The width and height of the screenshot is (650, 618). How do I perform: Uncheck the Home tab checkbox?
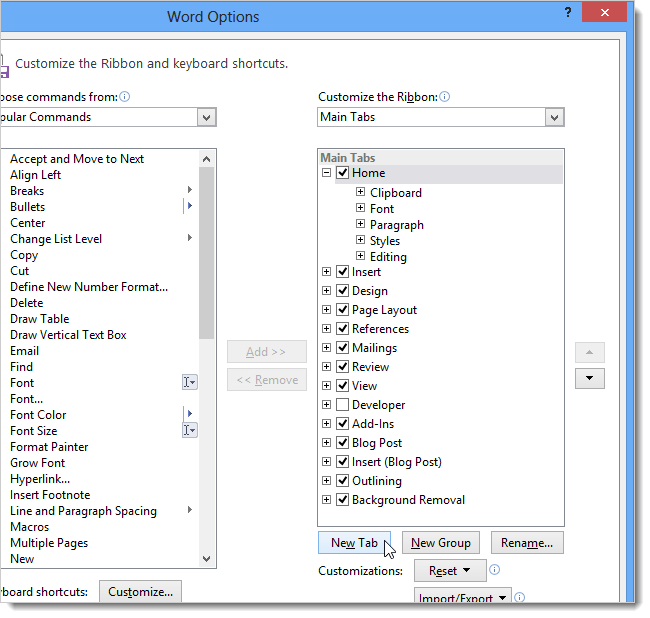[x=342, y=172]
